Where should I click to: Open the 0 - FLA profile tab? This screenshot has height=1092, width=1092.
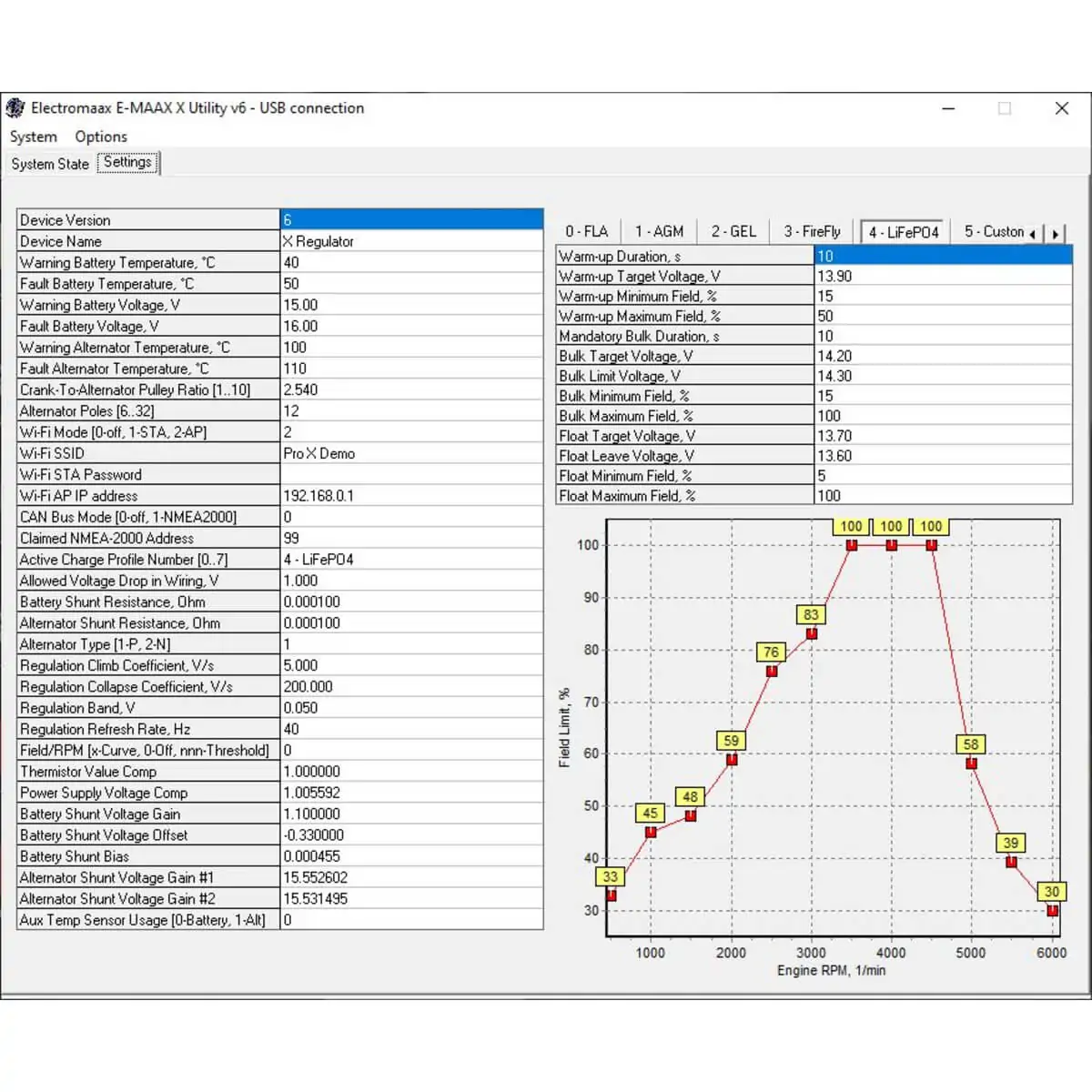coord(586,231)
